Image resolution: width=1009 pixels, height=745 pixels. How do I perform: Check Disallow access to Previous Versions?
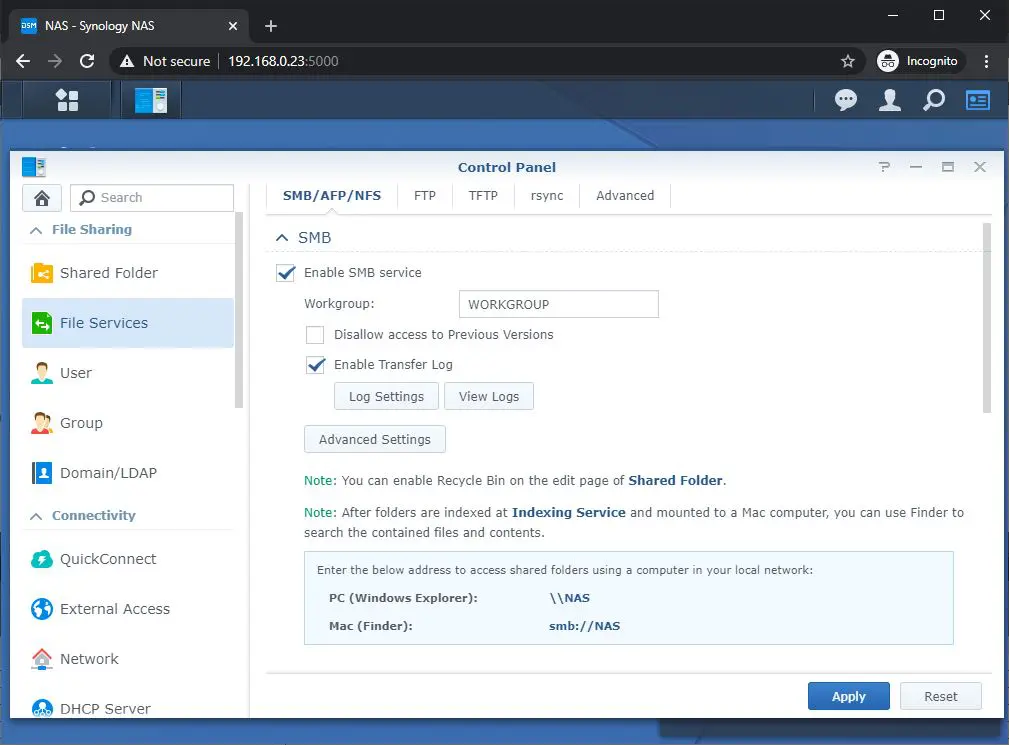(x=315, y=335)
